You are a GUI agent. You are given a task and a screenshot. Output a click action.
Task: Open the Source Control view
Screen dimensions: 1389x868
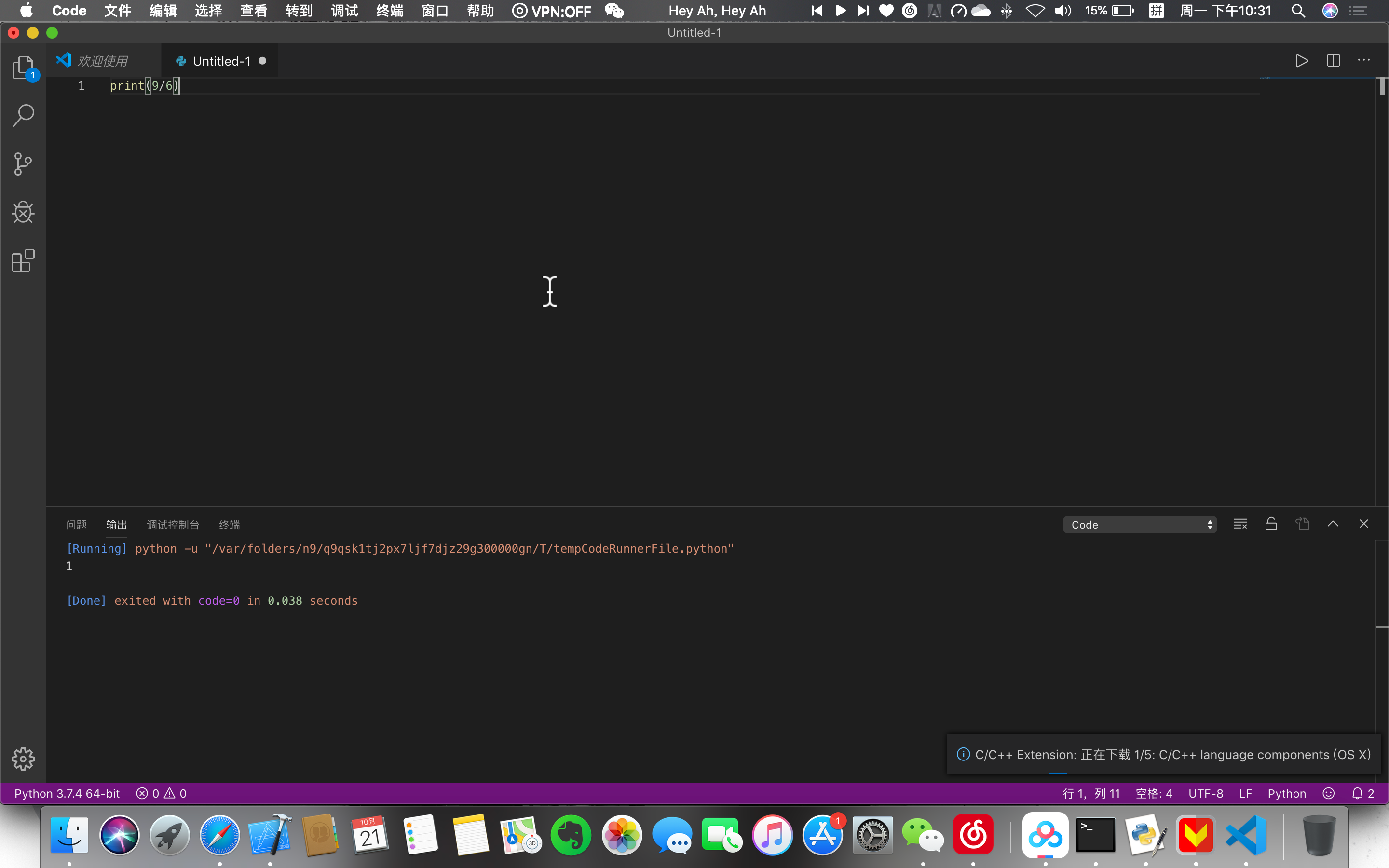23,163
